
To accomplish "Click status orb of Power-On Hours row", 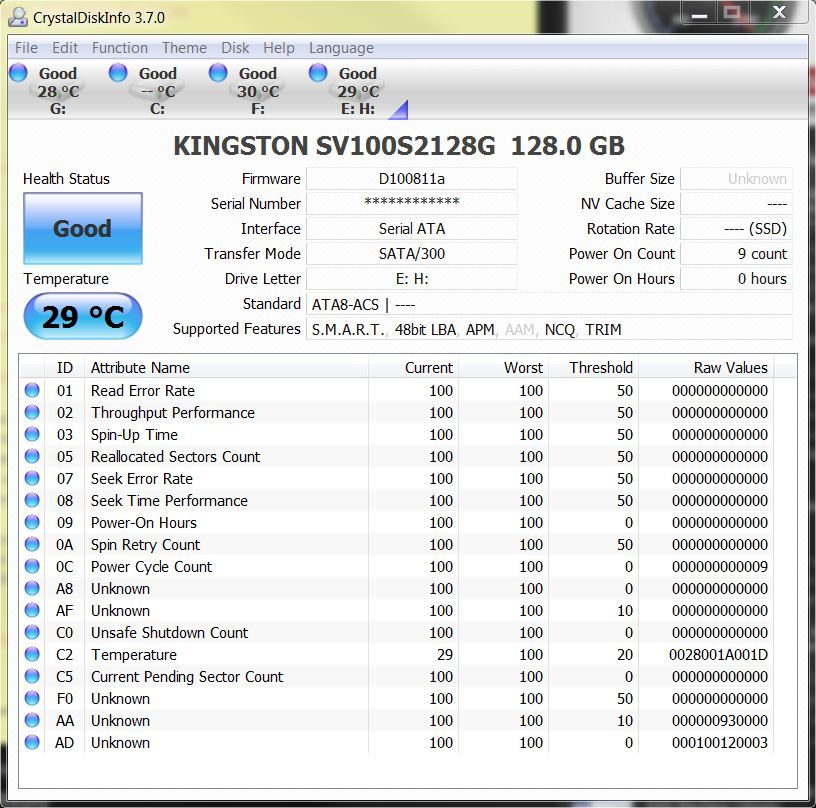I will [x=32, y=522].
